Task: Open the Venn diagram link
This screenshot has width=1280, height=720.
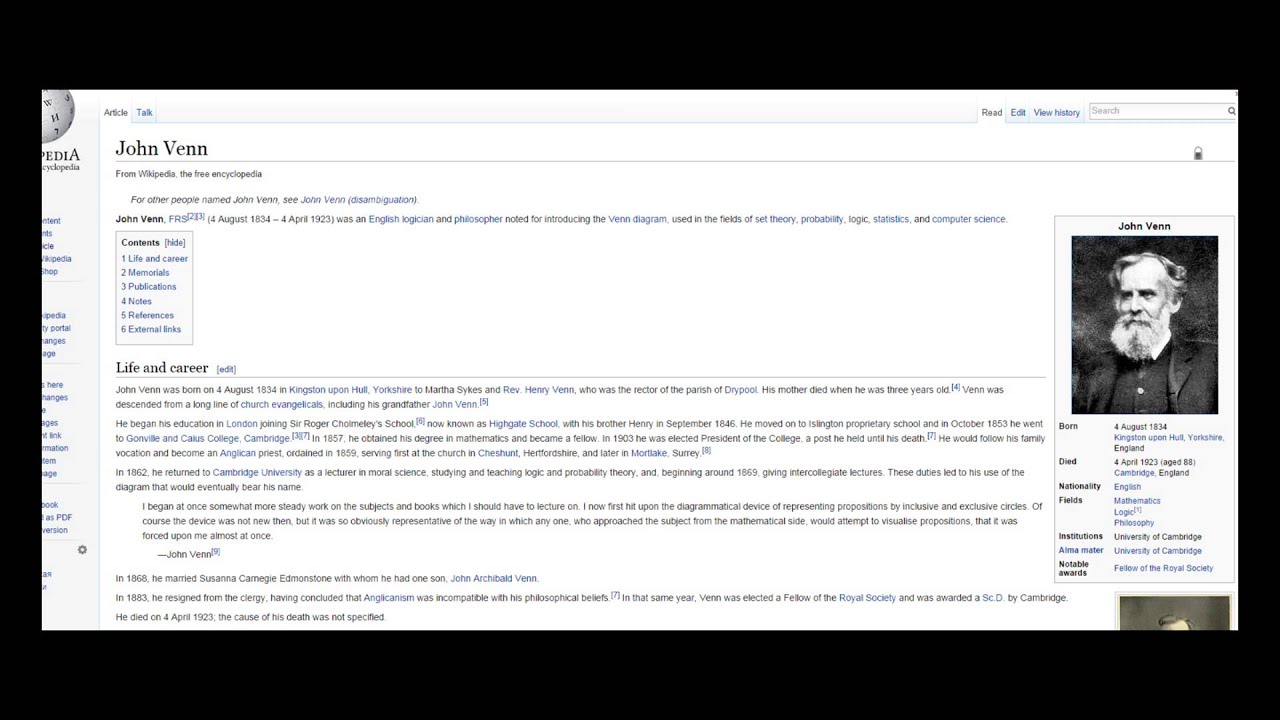Action: [x=637, y=220]
